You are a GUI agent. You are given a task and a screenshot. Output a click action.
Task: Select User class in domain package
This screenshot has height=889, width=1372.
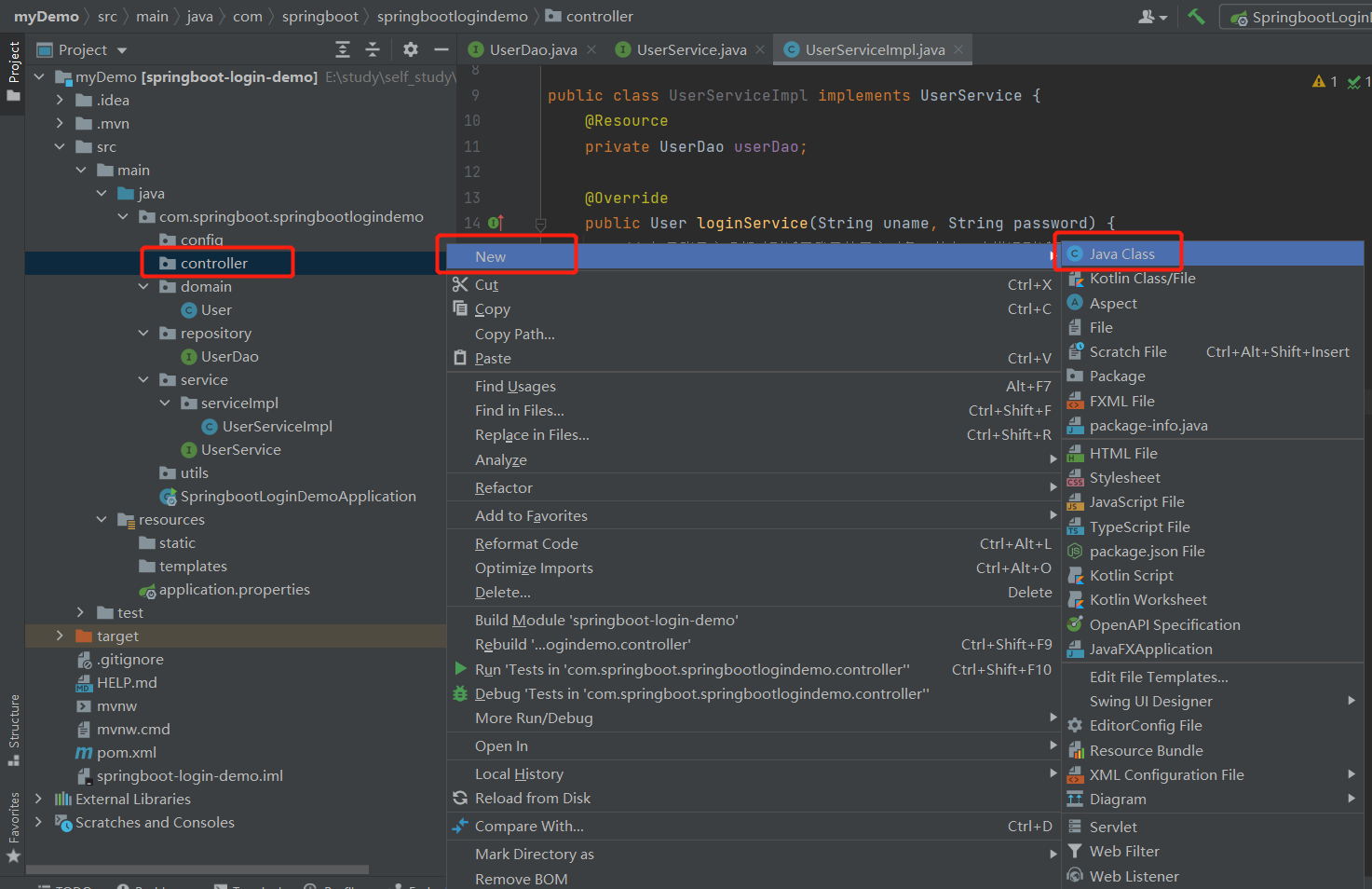215,309
